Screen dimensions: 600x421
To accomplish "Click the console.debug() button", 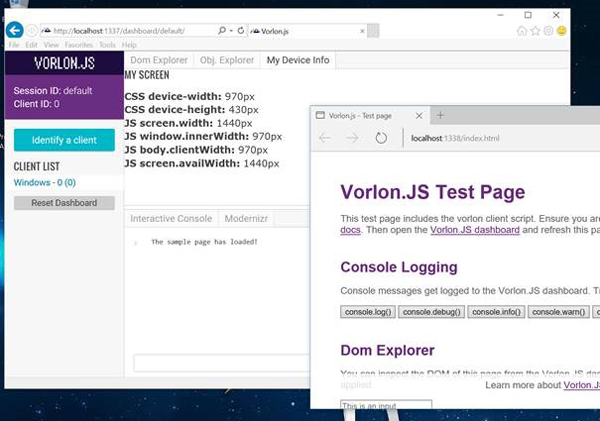I will 431,312.
